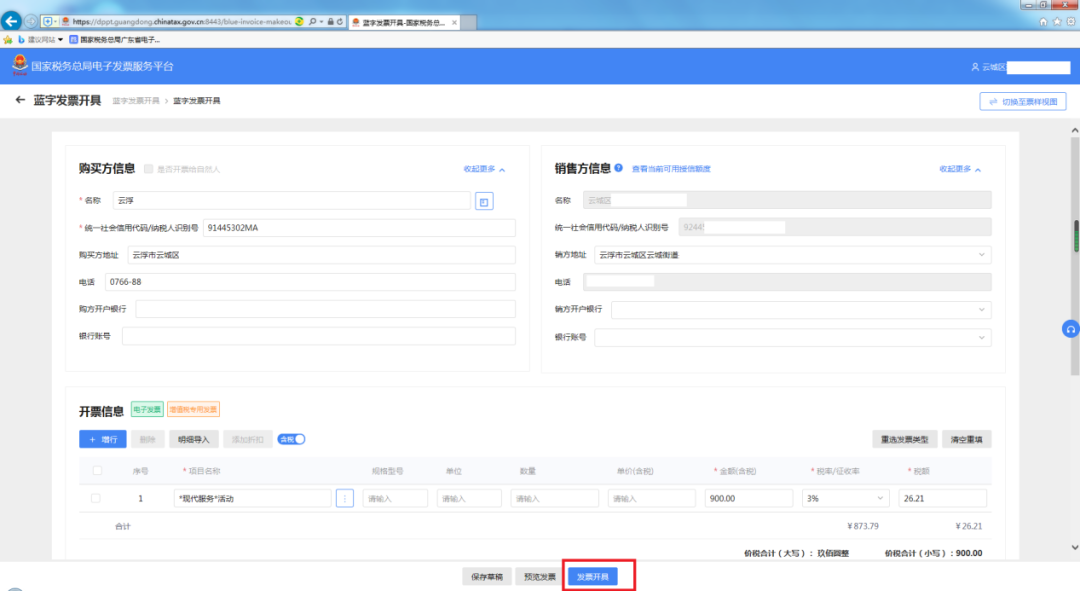Image resolution: width=1080 pixels, height=591 pixels.
Task: Click the 增值税专用发票 tag
Action: pyautogui.click(x=194, y=409)
